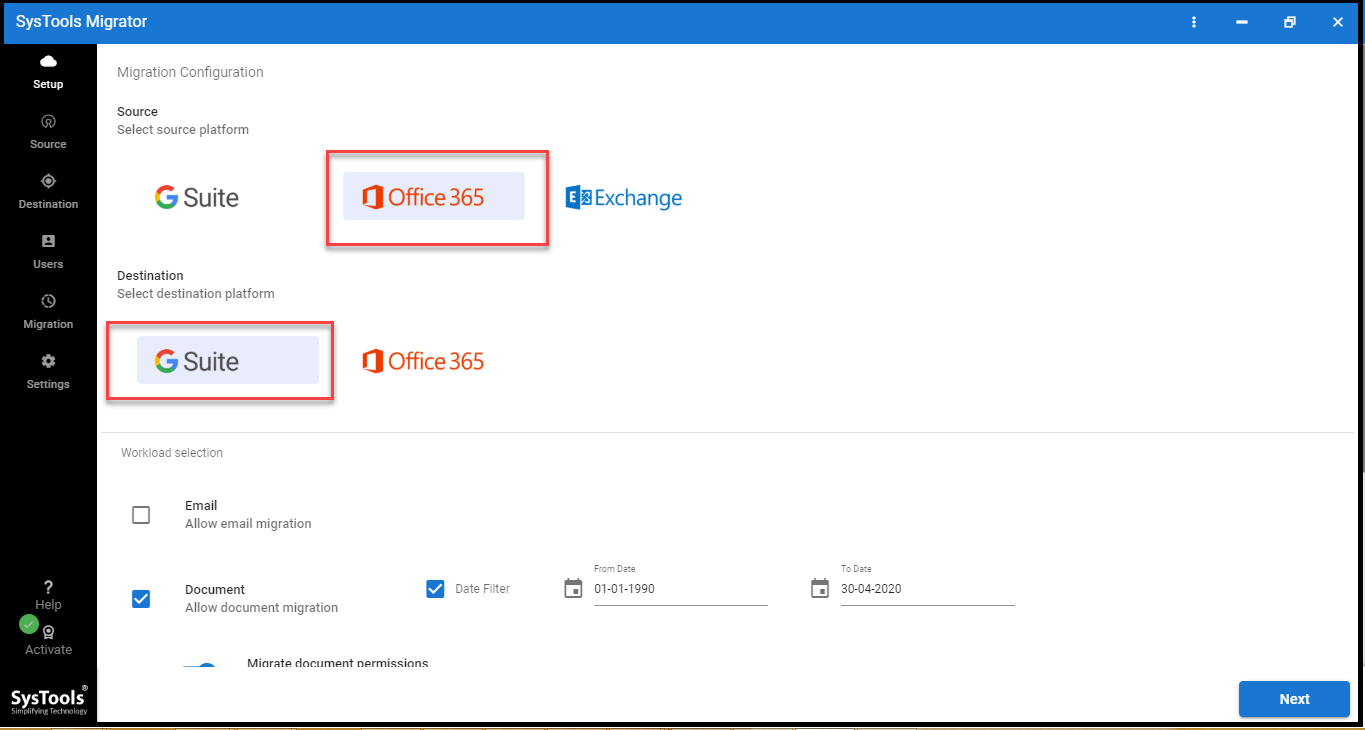Click the 'Workload selection' label
The image size is (1365, 730).
172,453
